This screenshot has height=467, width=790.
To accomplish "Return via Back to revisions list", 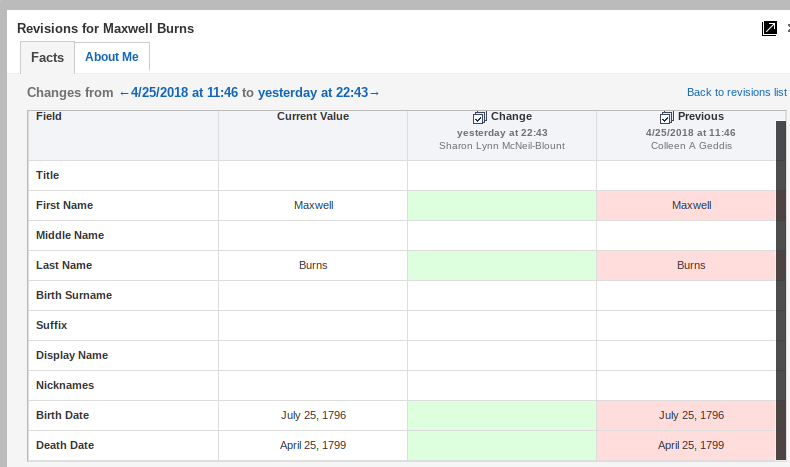I will (736, 92).
